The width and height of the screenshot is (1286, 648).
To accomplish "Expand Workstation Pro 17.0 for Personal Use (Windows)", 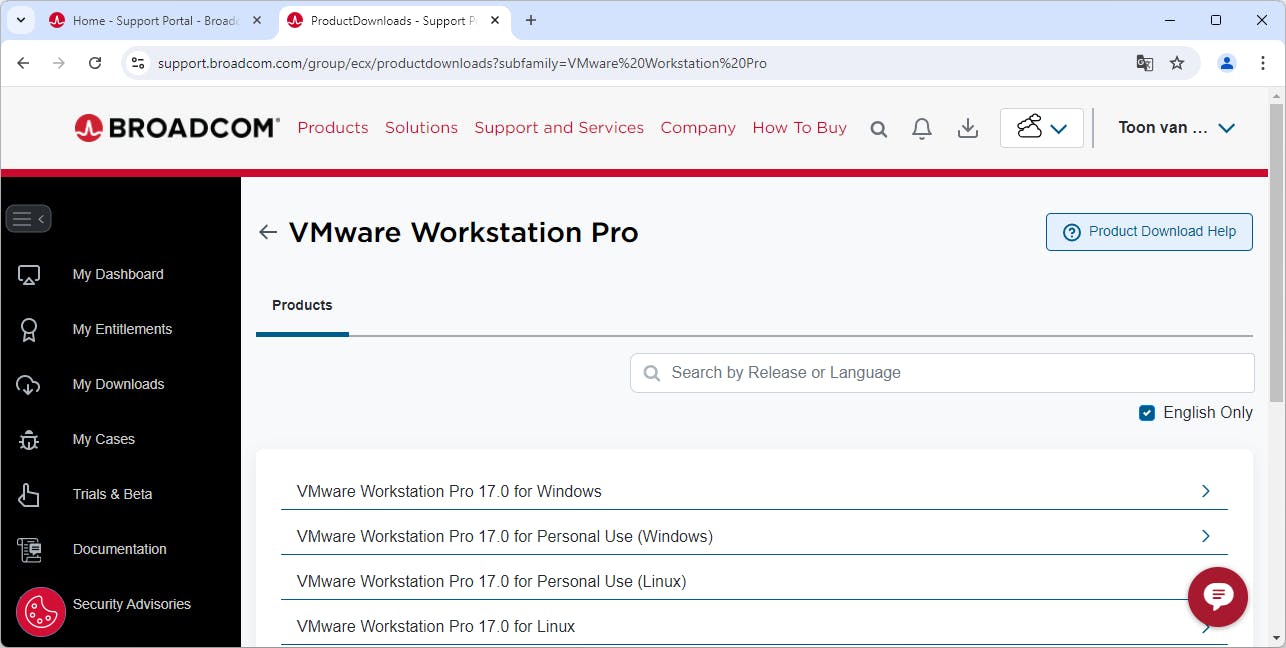I will (1205, 536).
